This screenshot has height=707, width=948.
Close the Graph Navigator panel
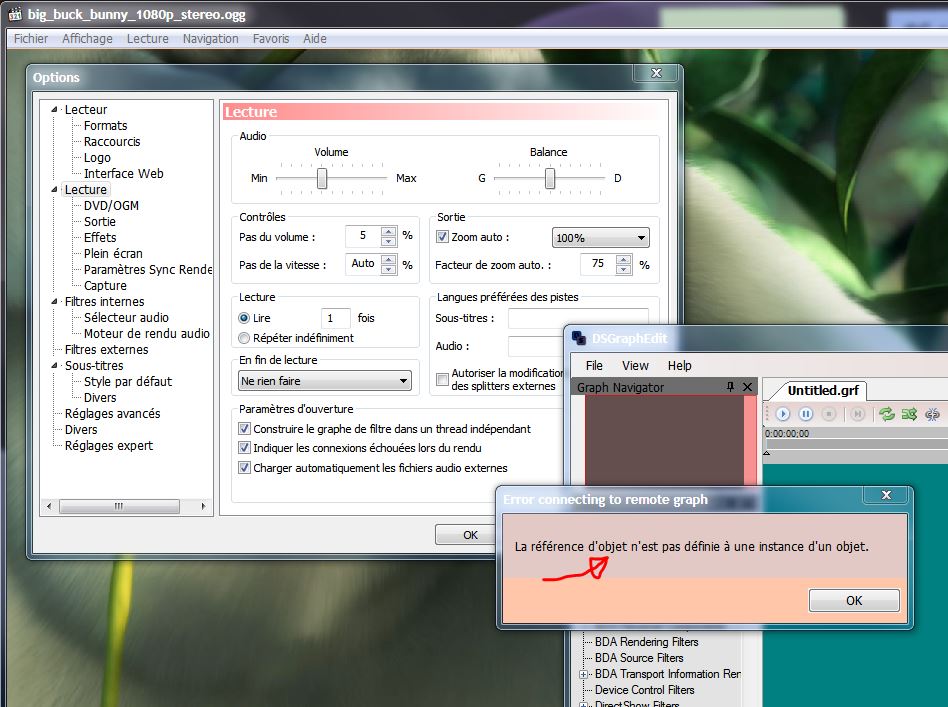click(748, 387)
